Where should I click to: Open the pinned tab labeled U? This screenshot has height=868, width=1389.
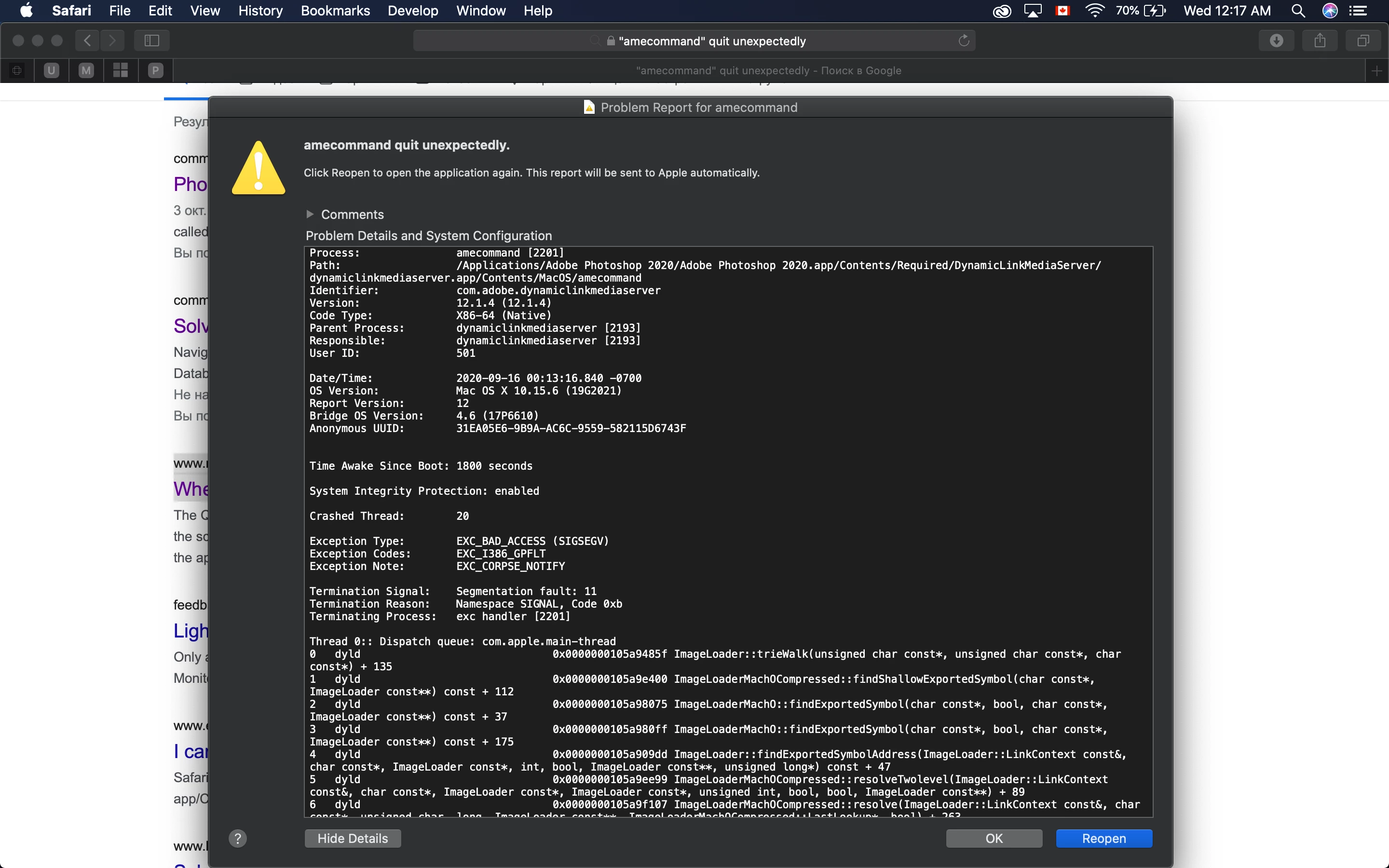point(52,70)
